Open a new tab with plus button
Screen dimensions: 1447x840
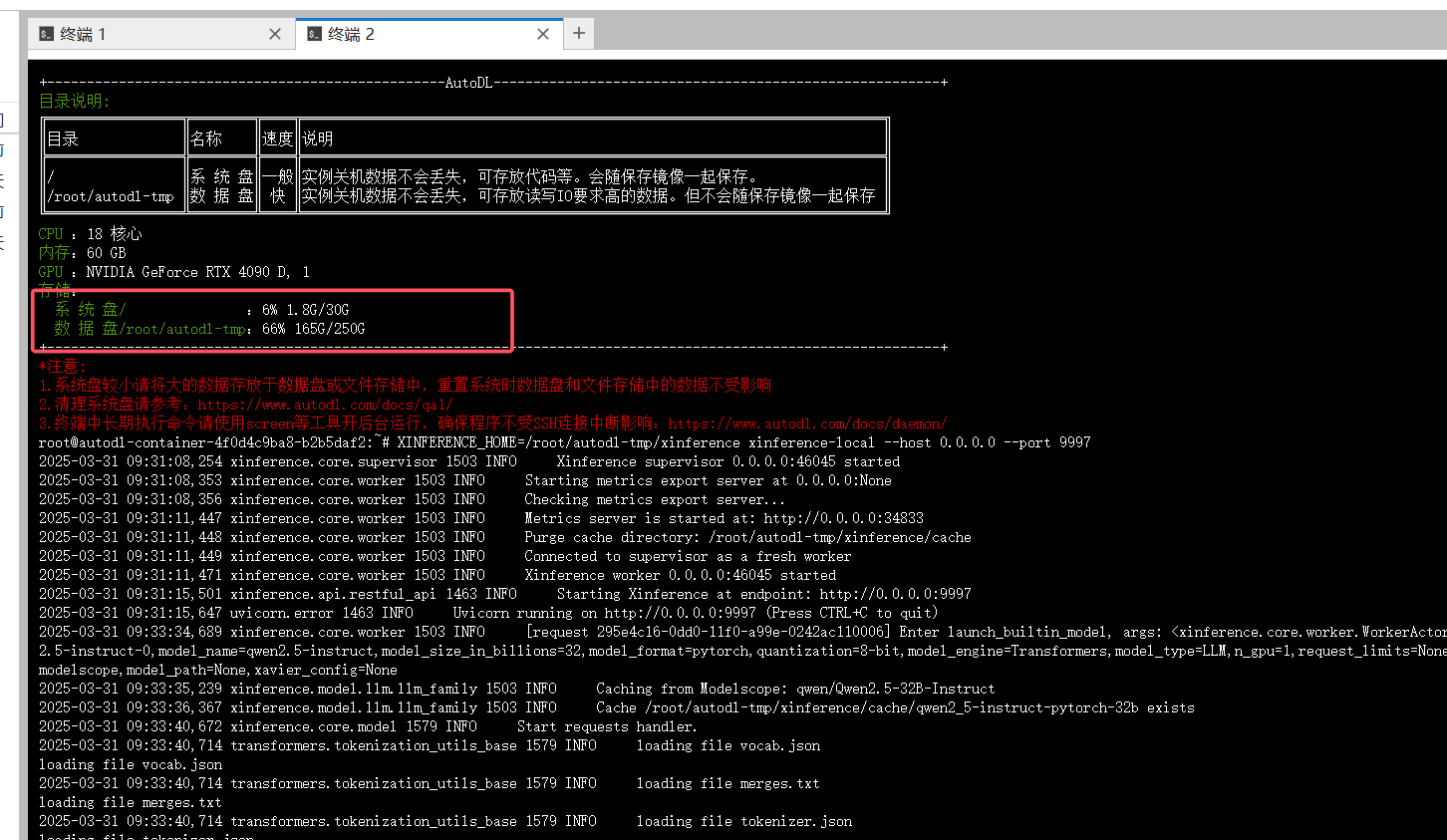pos(579,33)
